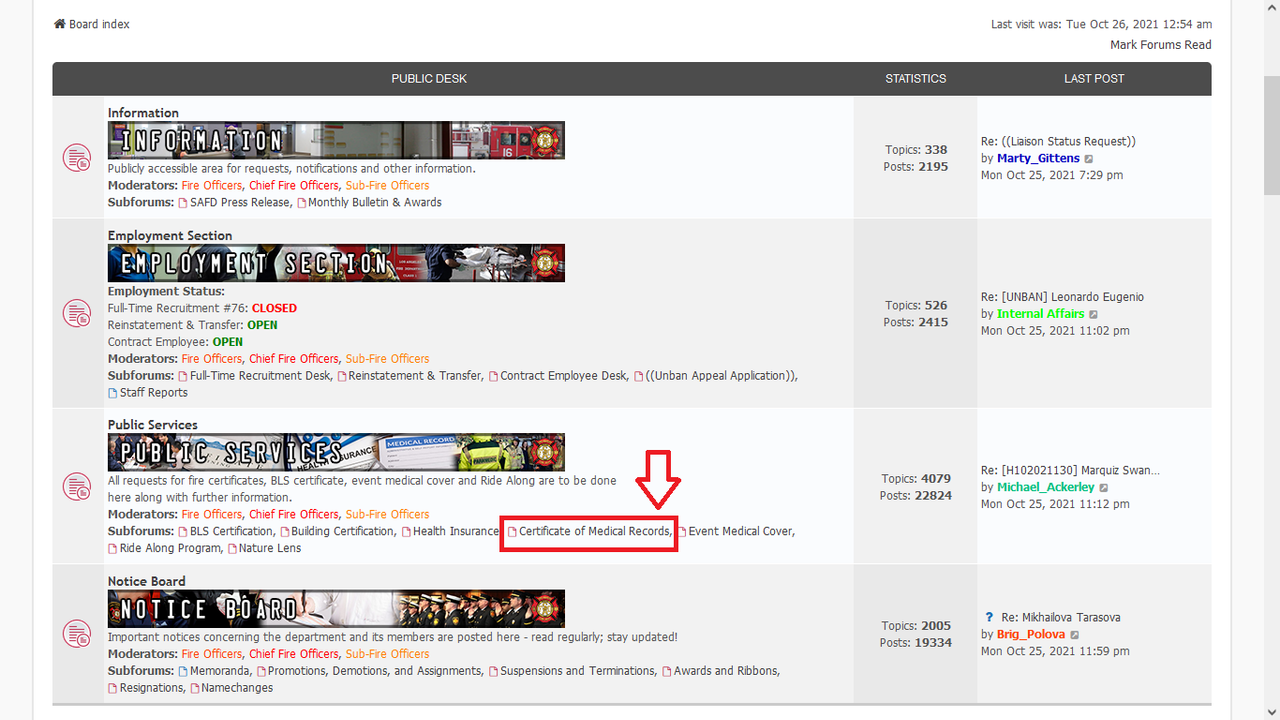
Task: Click subforum icon beside Namechanges
Action: point(195,689)
